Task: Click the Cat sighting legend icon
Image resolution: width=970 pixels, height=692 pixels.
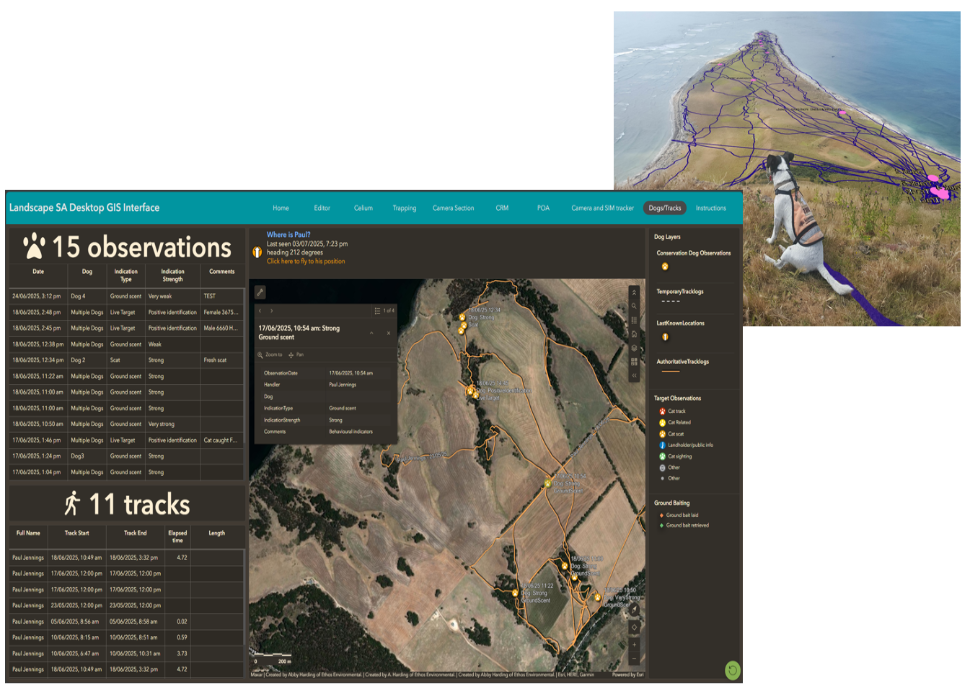Action: [662, 456]
